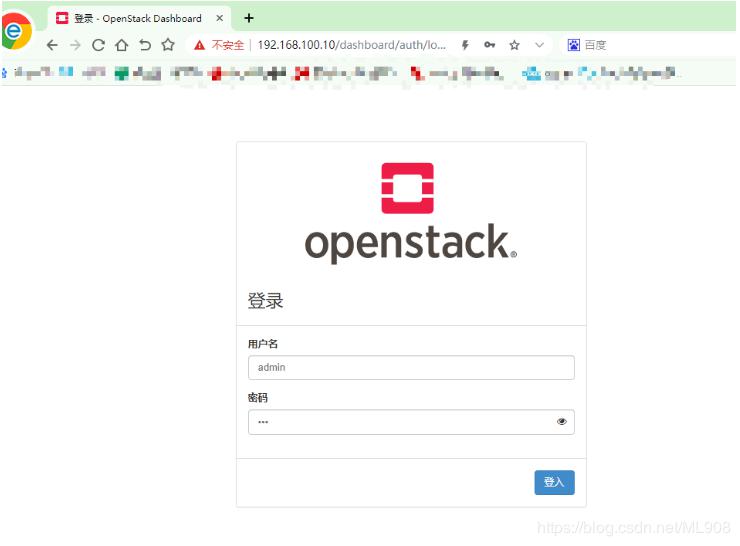The height and width of the screenshot is (546, 740).
Task: Reload the page with refresh icon
Action: tap(98, 45)
